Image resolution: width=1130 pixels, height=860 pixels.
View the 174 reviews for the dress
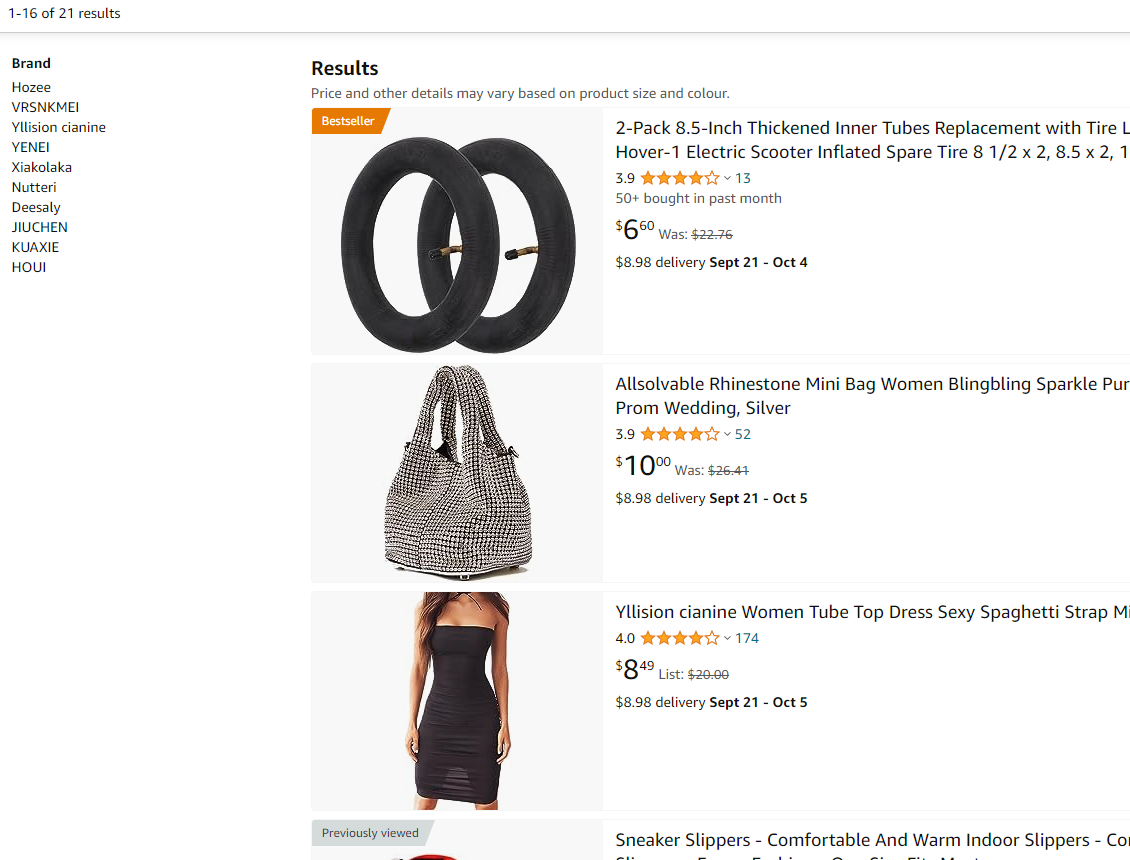tap(747, 638)
